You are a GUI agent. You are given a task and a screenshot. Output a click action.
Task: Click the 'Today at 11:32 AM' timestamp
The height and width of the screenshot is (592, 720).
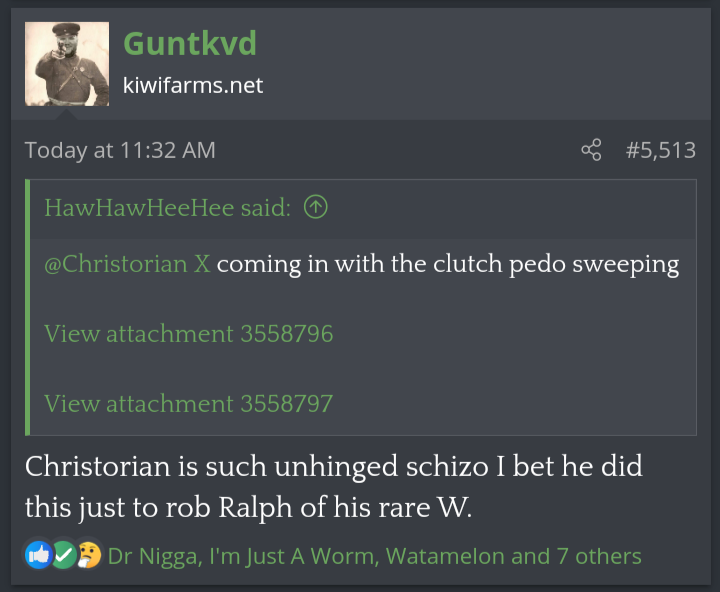(120, 151)
